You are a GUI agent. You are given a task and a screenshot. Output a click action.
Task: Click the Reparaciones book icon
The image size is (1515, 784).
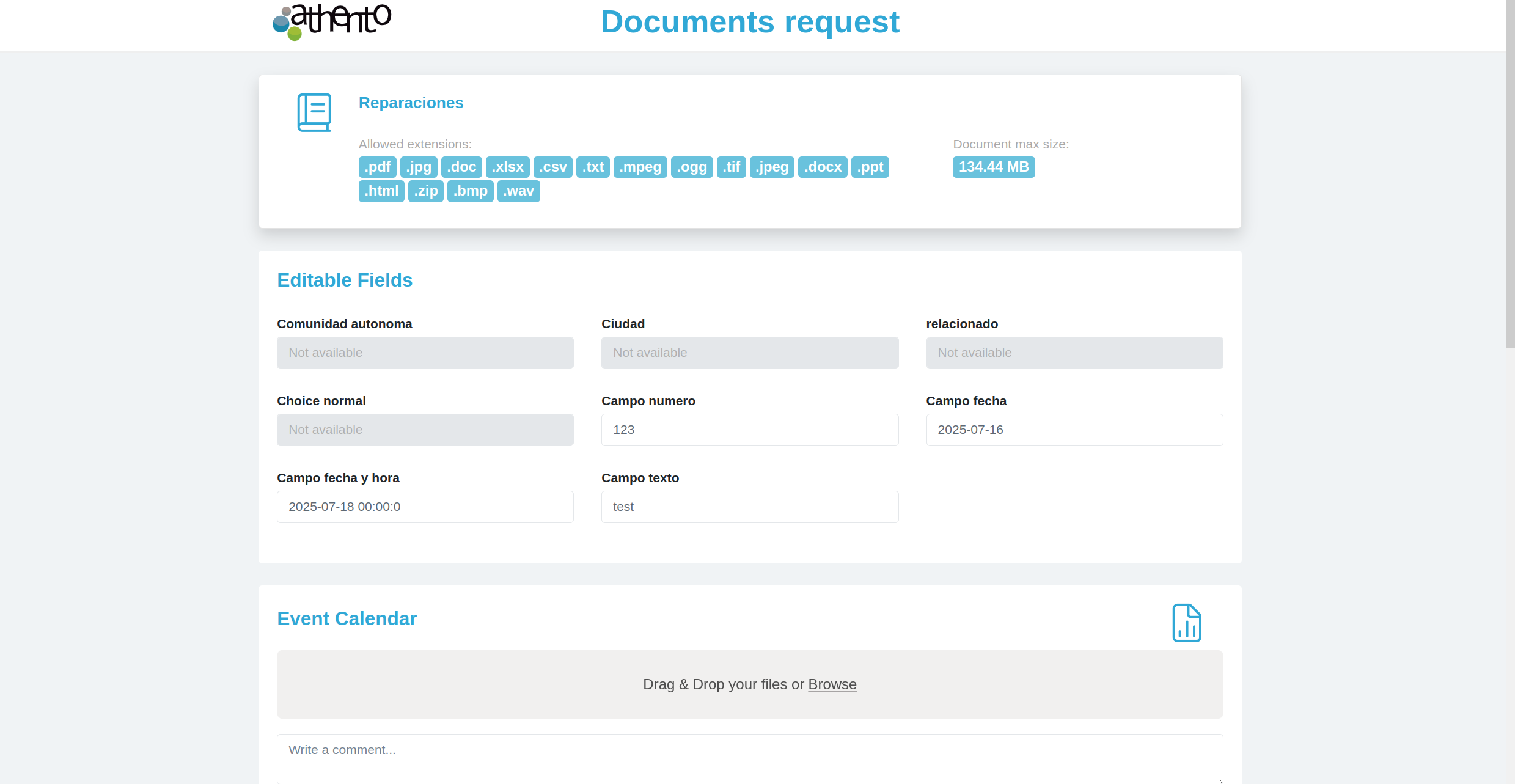(x=314, y=112)
